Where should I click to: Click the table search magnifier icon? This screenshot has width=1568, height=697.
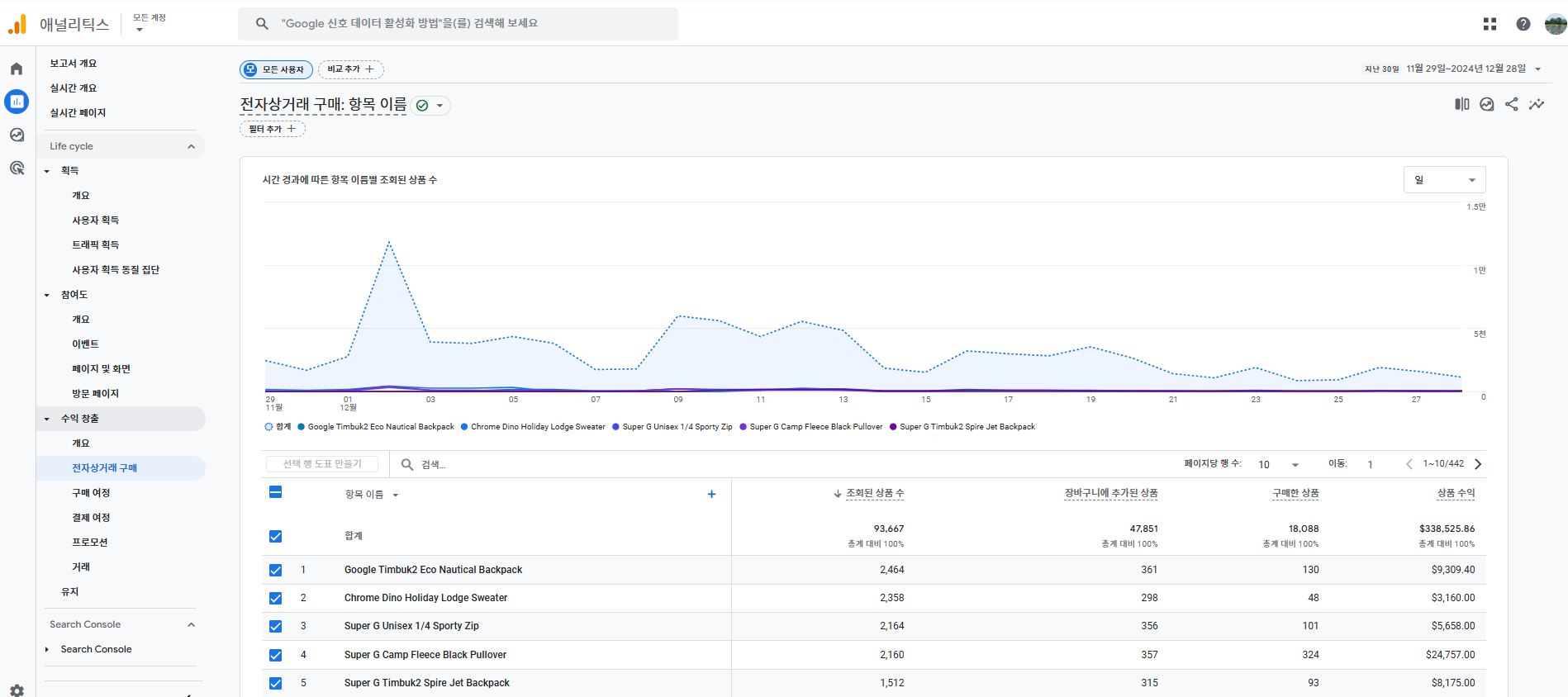click(407, 464)
